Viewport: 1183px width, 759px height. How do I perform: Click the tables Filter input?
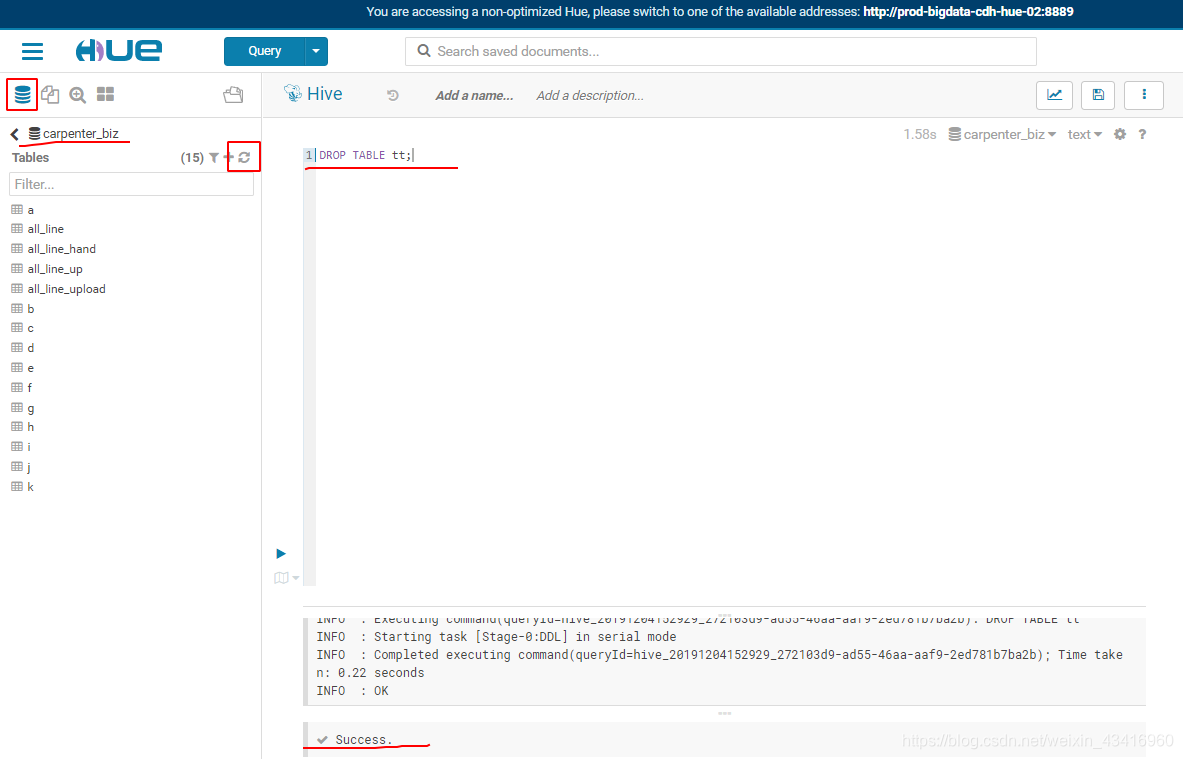(x=131, y=184)
